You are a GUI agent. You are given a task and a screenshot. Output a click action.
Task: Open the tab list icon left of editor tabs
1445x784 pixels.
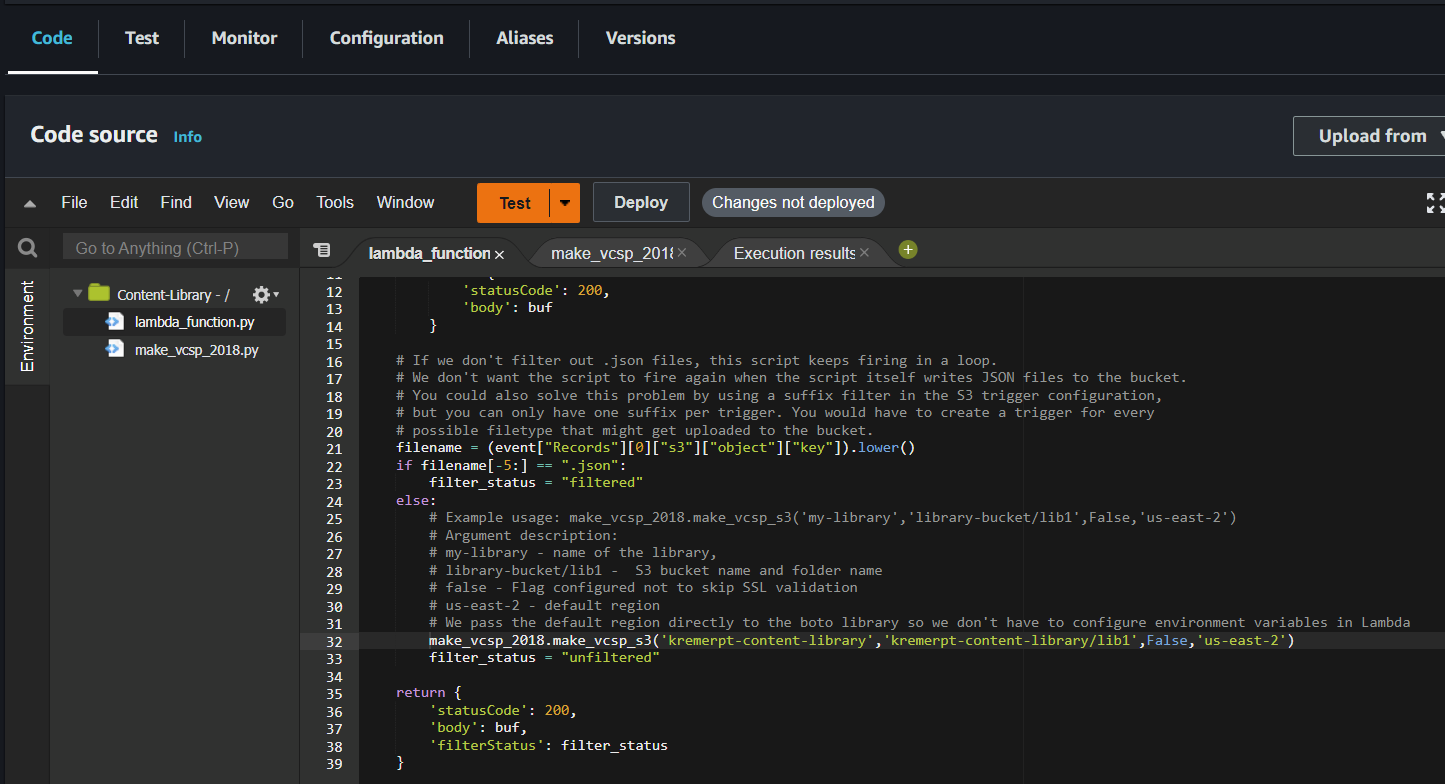[x=321, y=250]
